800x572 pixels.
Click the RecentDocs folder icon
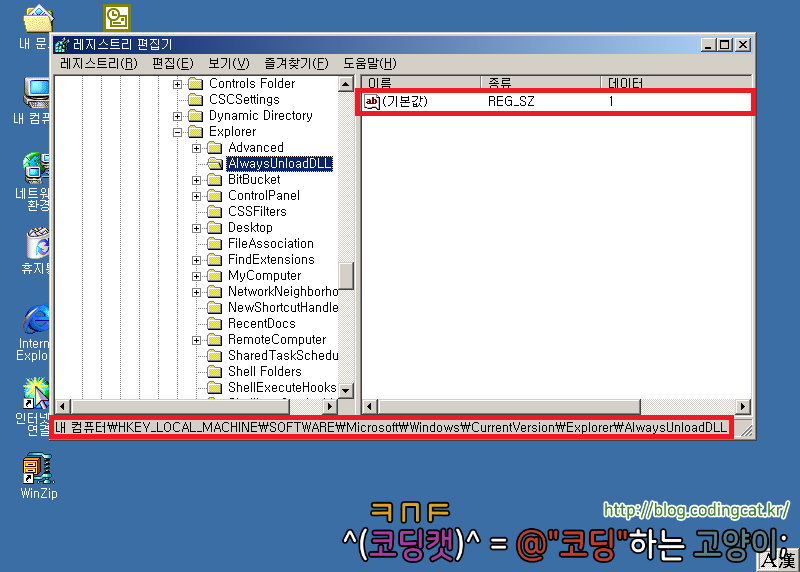pos(215,324)
